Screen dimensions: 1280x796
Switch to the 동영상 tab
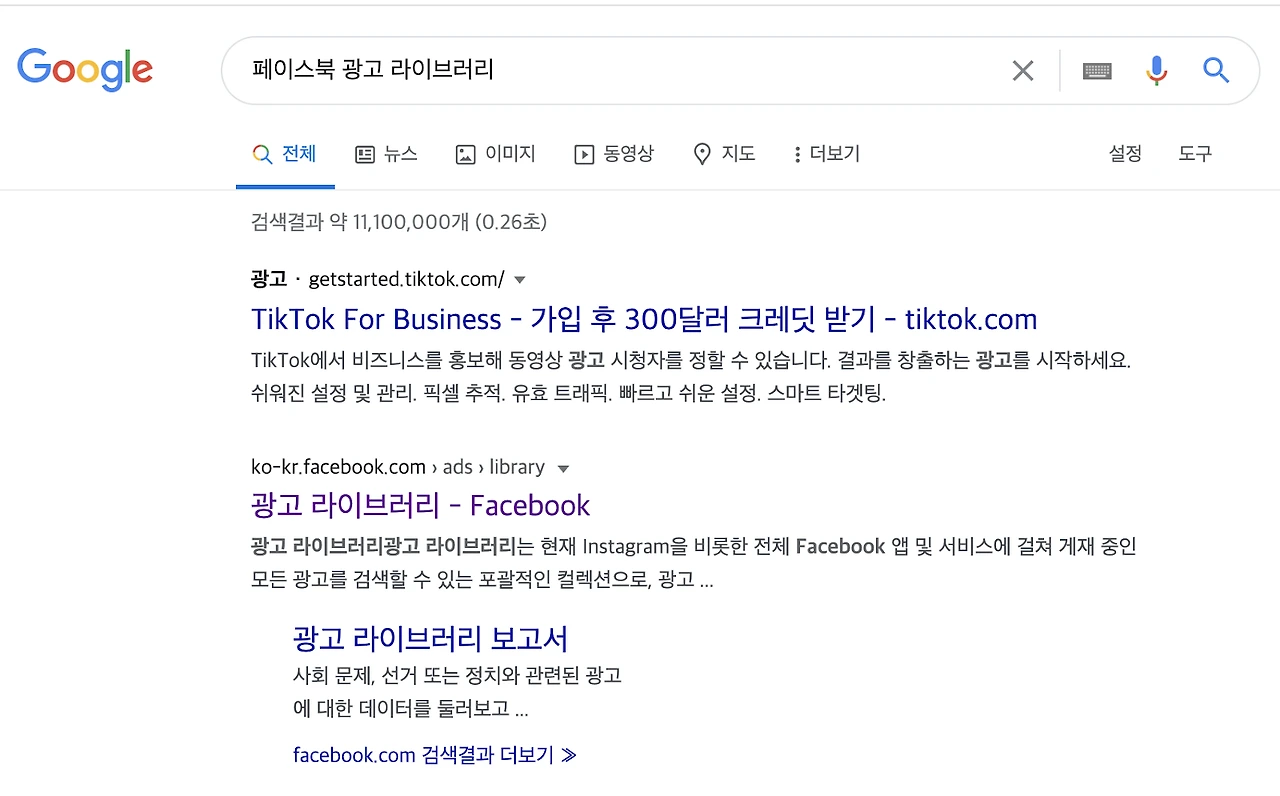(x=614, y=154)
